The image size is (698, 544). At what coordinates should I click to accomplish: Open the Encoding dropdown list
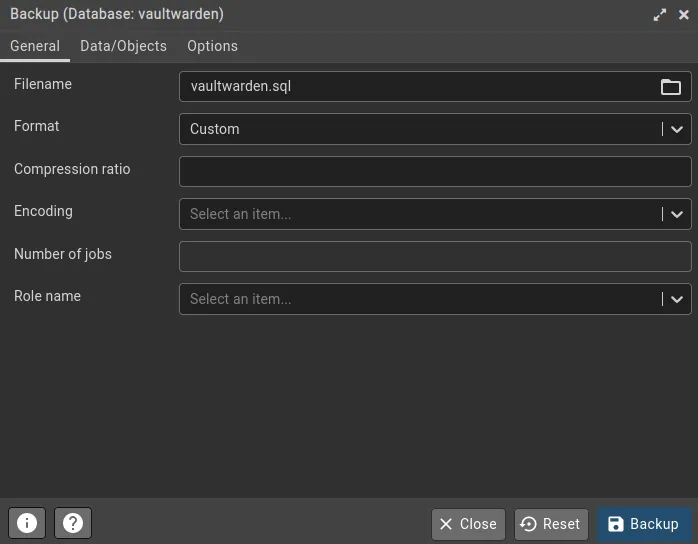(x=677, y=214)
